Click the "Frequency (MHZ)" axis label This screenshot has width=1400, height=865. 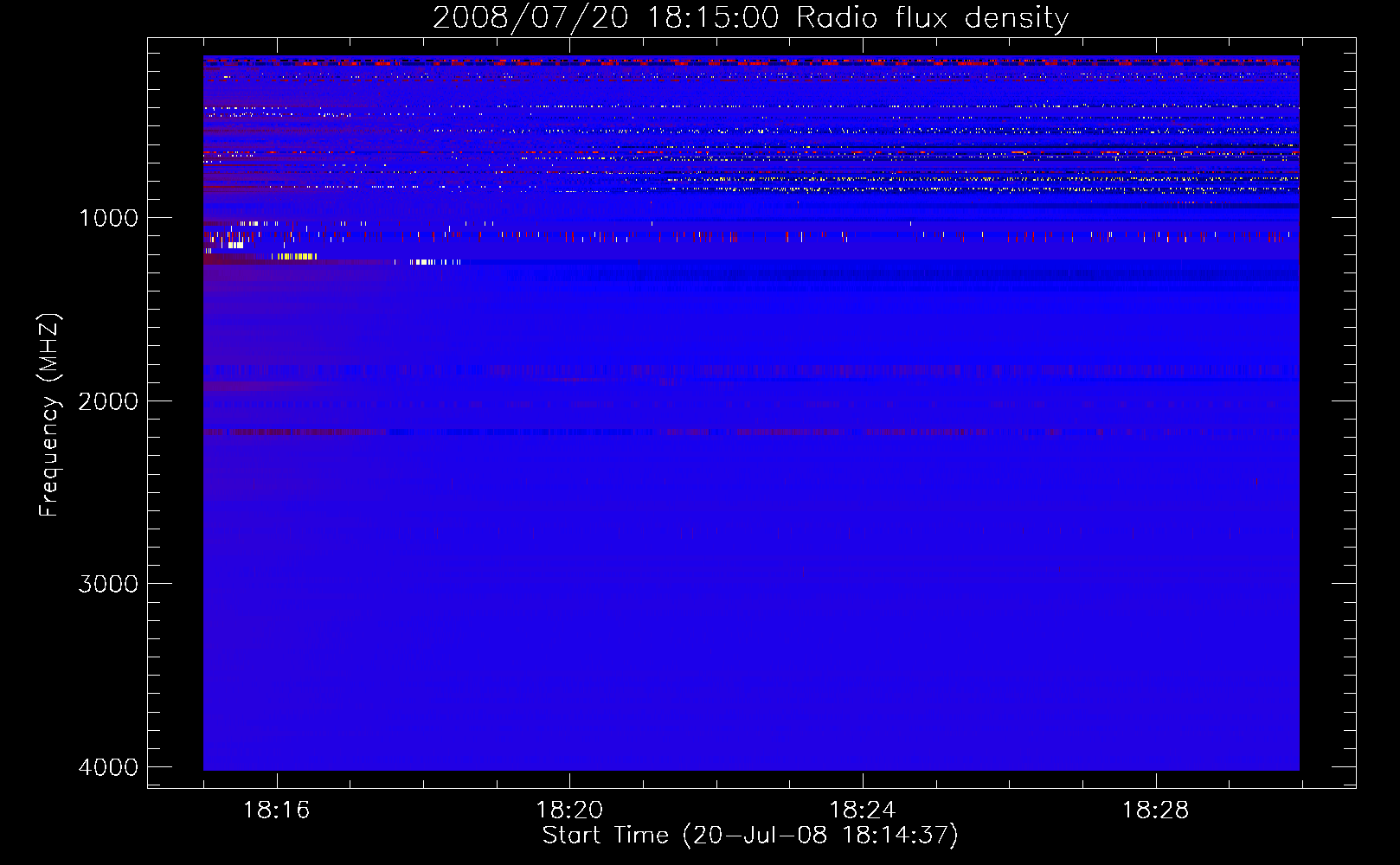[49, 415]
